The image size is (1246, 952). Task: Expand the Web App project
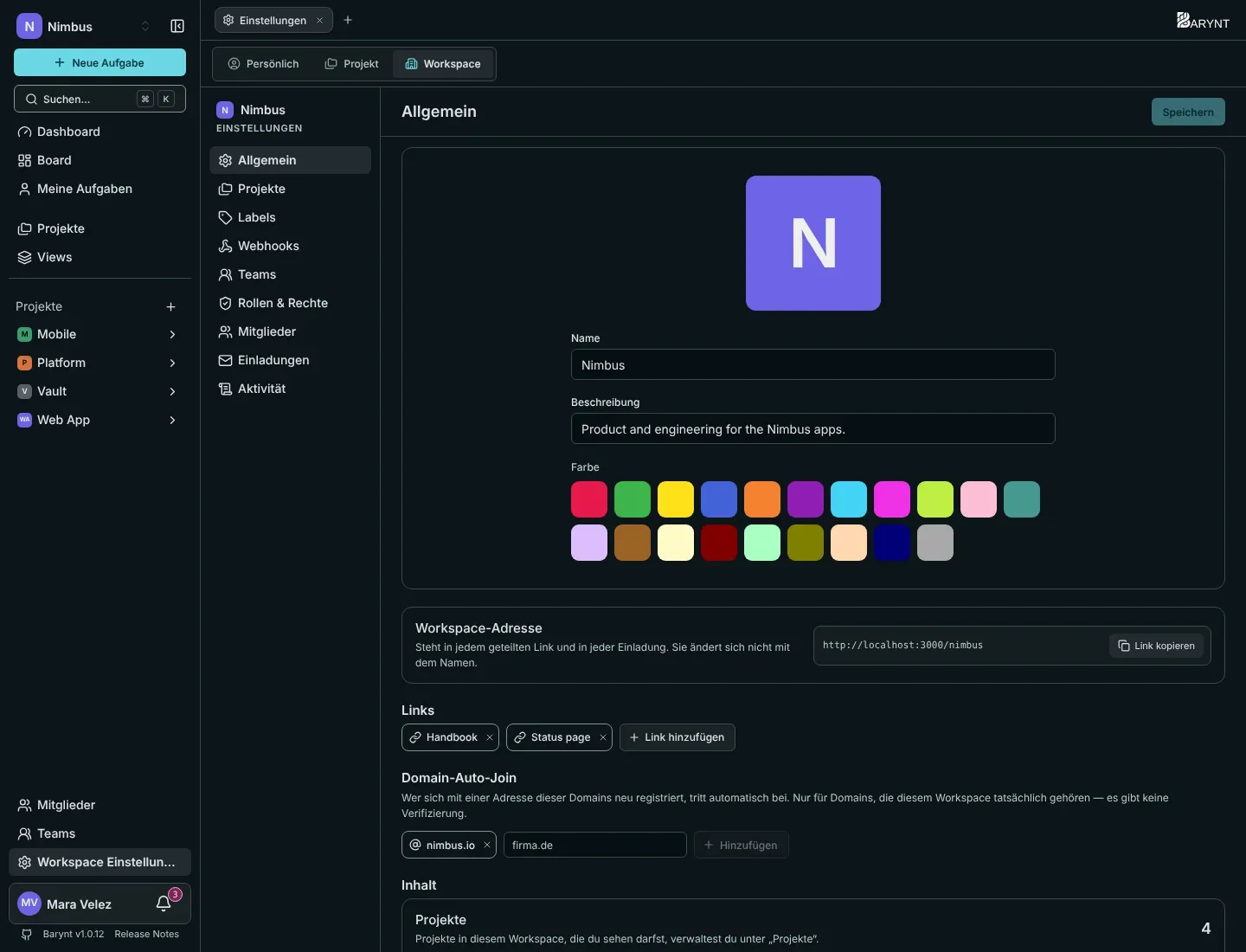click(x=172, y=420)
